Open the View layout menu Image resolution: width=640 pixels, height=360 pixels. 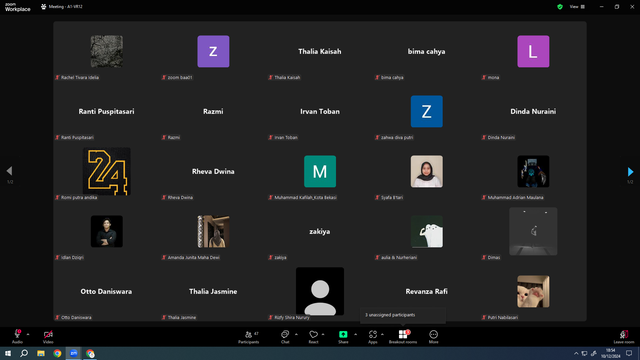tap(577, 7)
